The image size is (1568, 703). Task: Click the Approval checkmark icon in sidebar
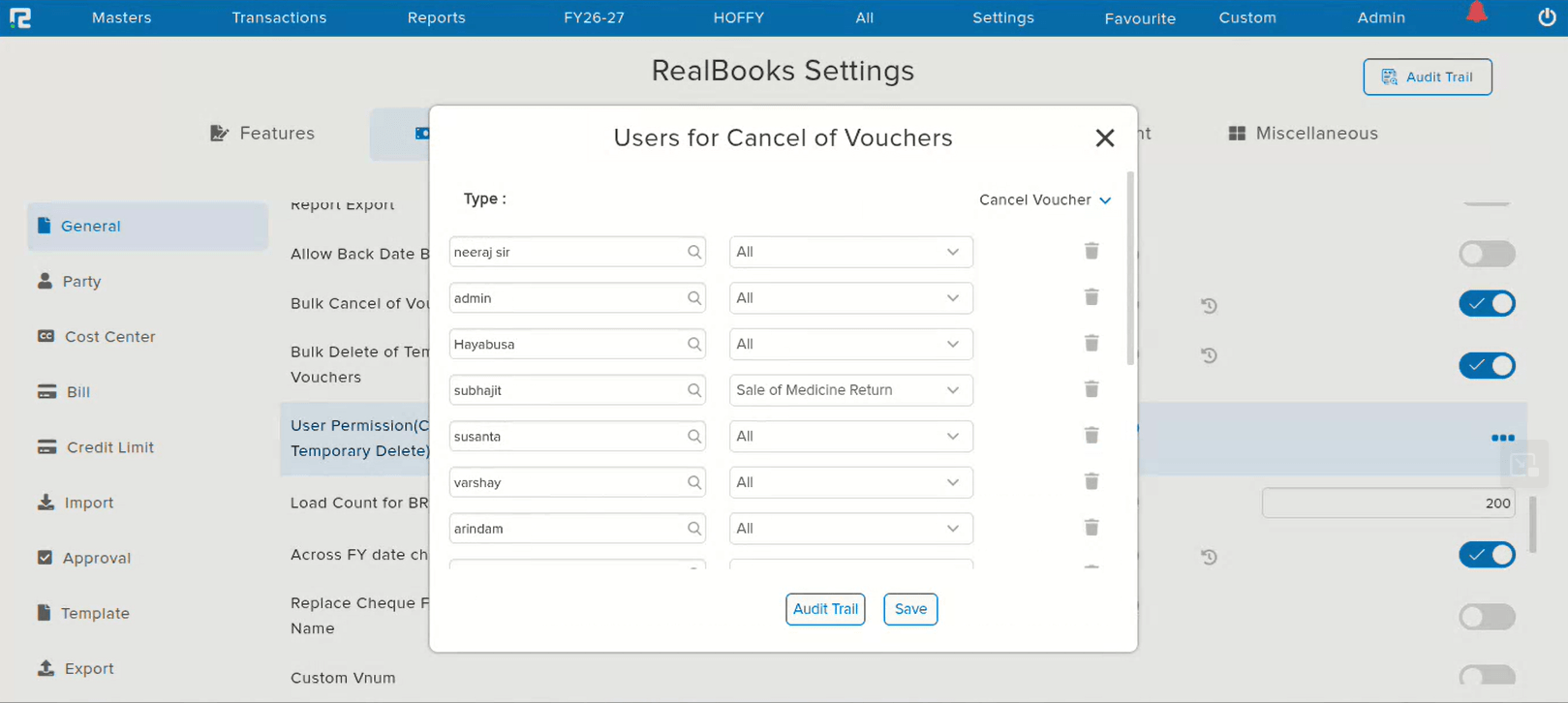(x=45, y=558)
